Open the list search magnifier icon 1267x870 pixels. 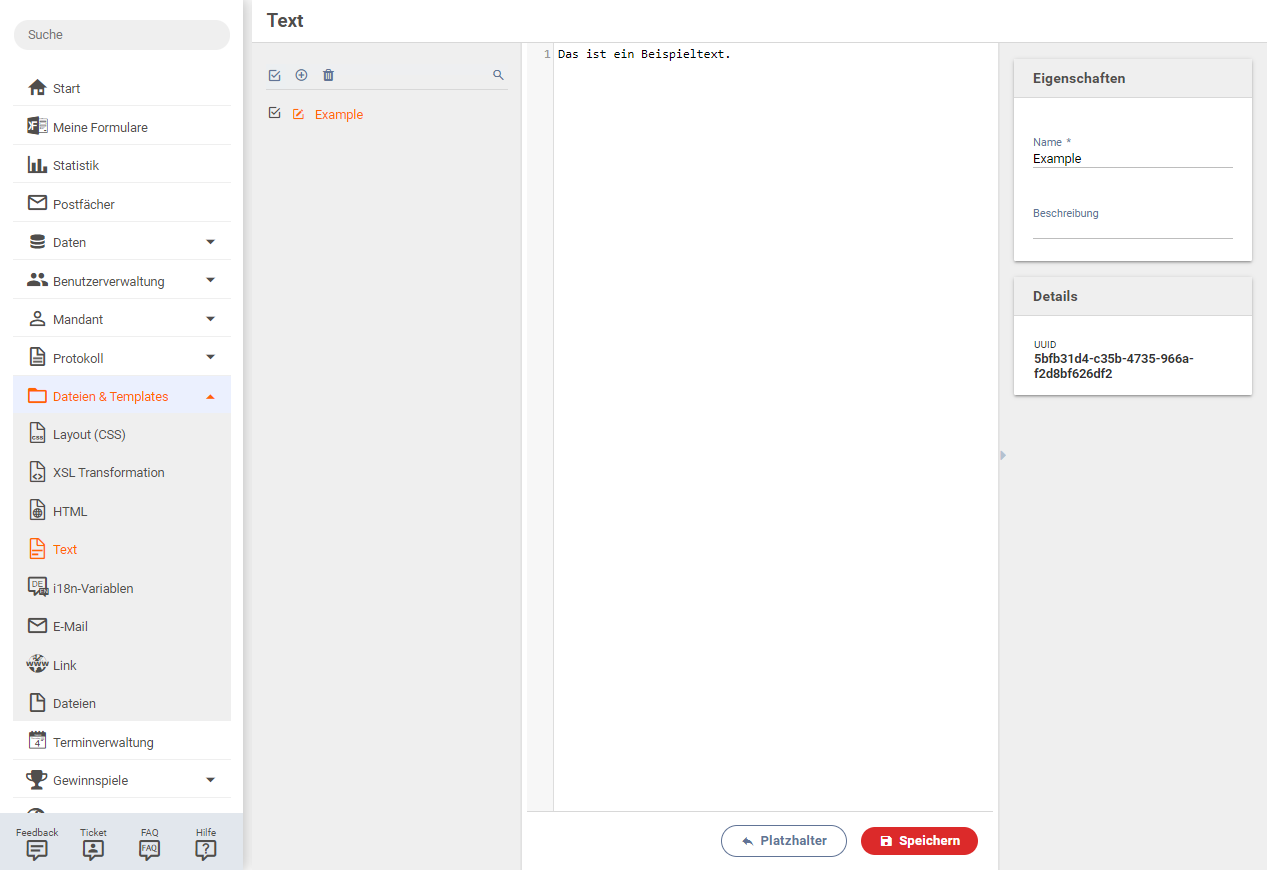(x=498, y=75)
